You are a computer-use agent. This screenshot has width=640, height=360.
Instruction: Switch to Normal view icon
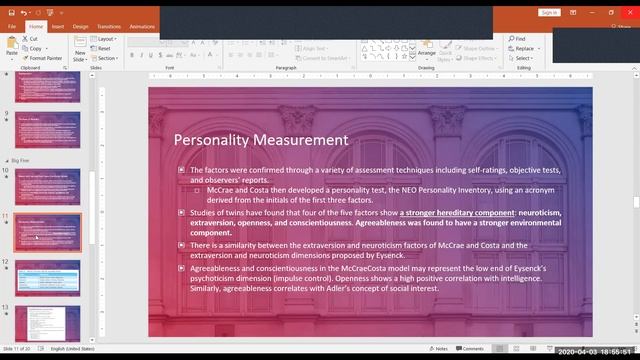pyautogui.click(x=499, y=349)
